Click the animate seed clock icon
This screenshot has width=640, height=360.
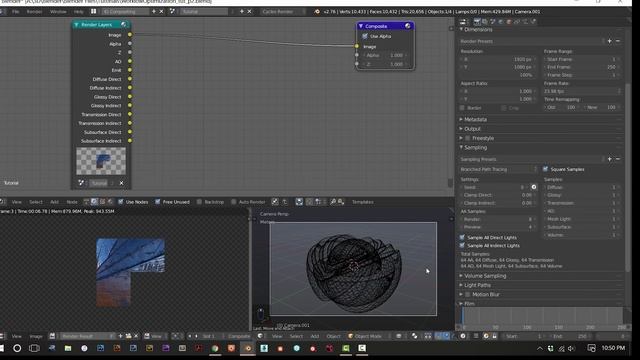533,187
